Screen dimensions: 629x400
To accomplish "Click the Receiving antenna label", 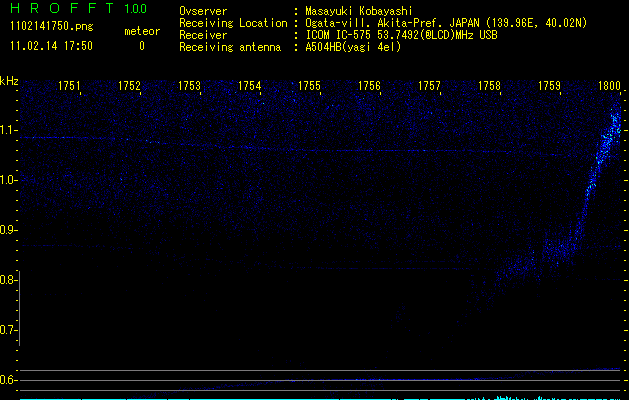I will pyautogui.click(x=230, y=47).
